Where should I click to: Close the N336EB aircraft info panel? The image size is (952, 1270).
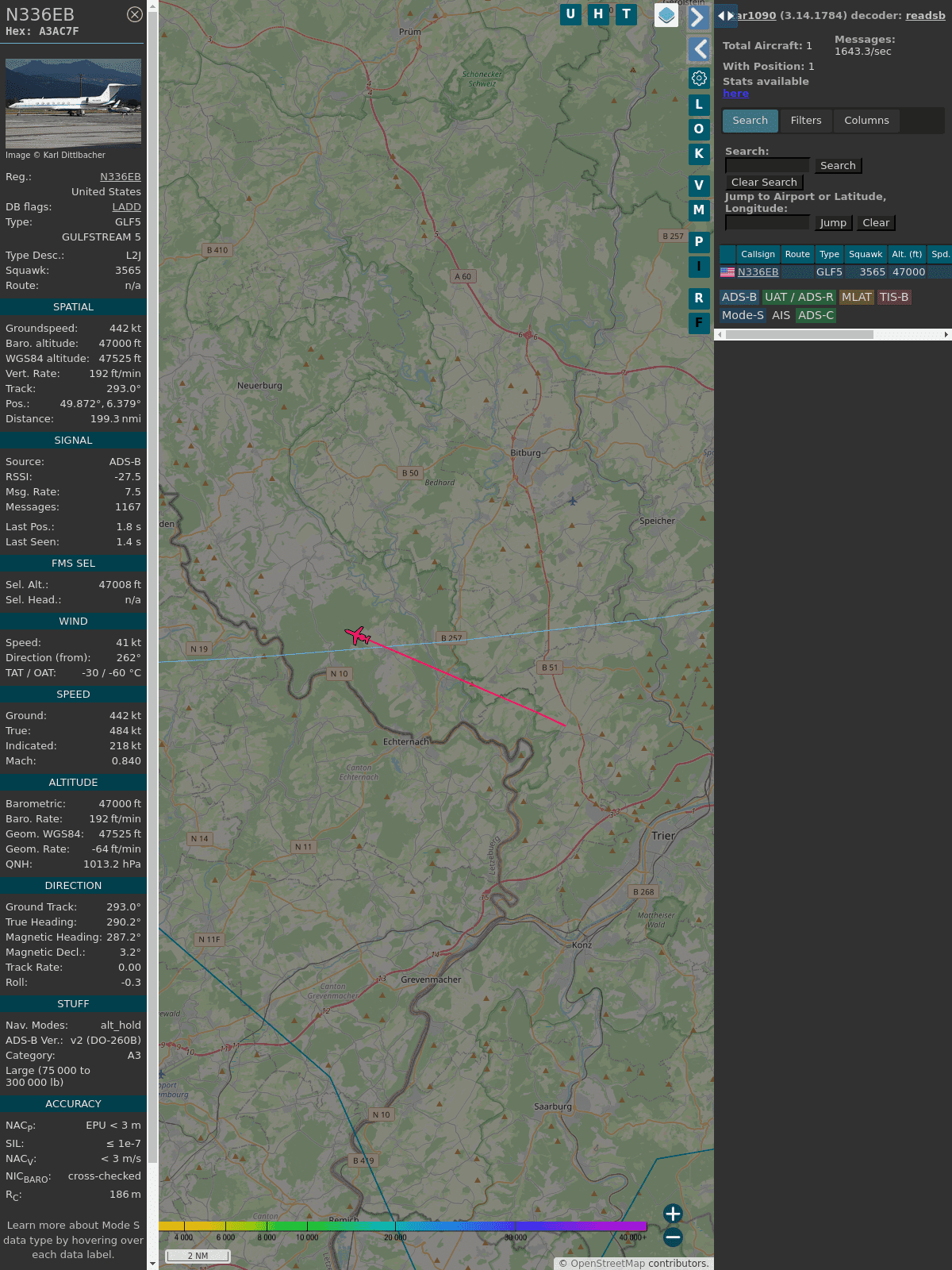pos(135,14)
